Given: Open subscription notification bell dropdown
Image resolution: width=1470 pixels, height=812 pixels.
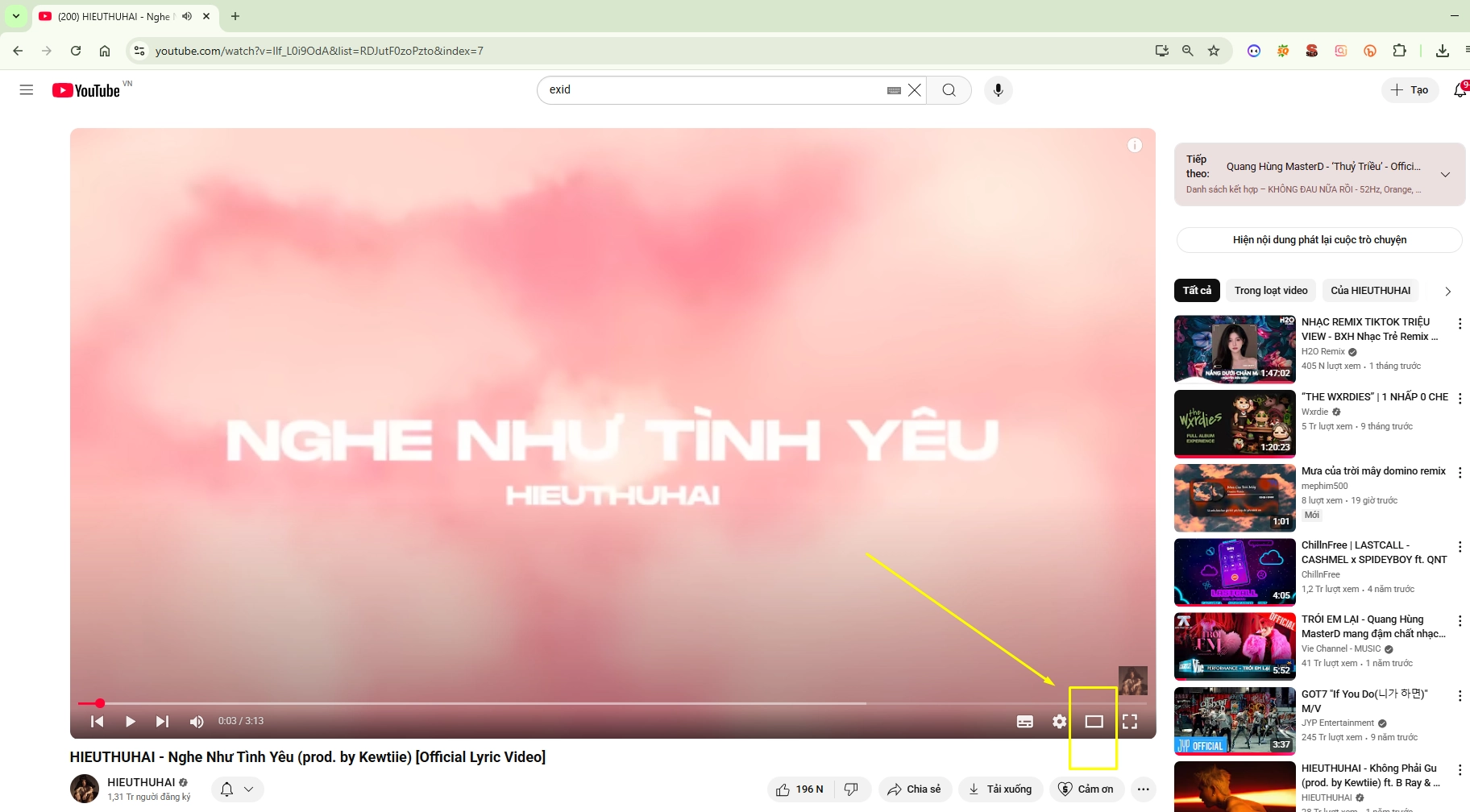Looking at the screenshot, I should (238, 789).
